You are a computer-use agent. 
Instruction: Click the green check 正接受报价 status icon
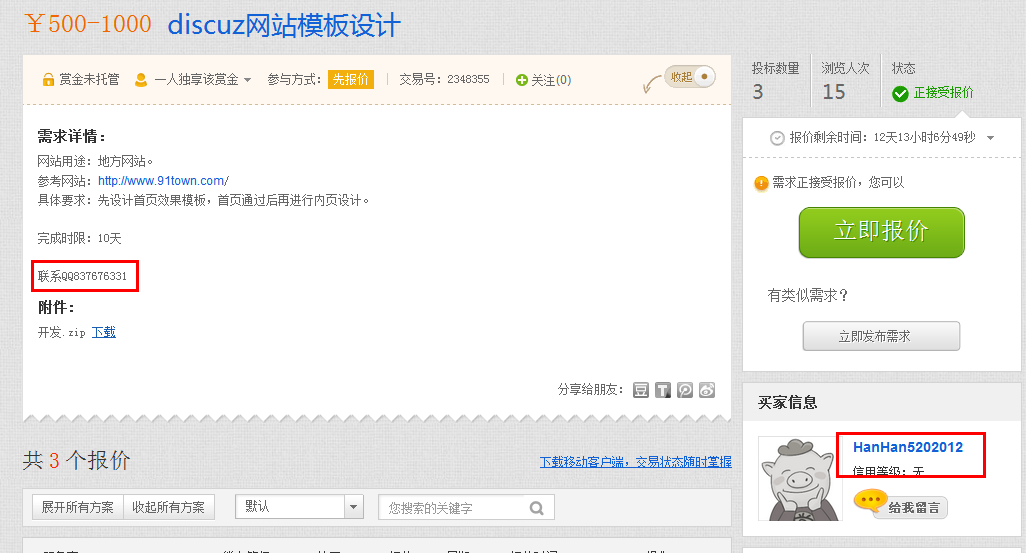pyautogui.click(x=900, y=94)
